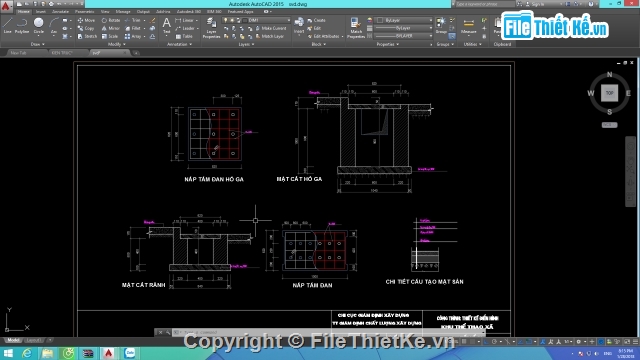Click TOP face on the ViewCube
The height and width of the screenshot is (360, 640).
click(609, 93)
